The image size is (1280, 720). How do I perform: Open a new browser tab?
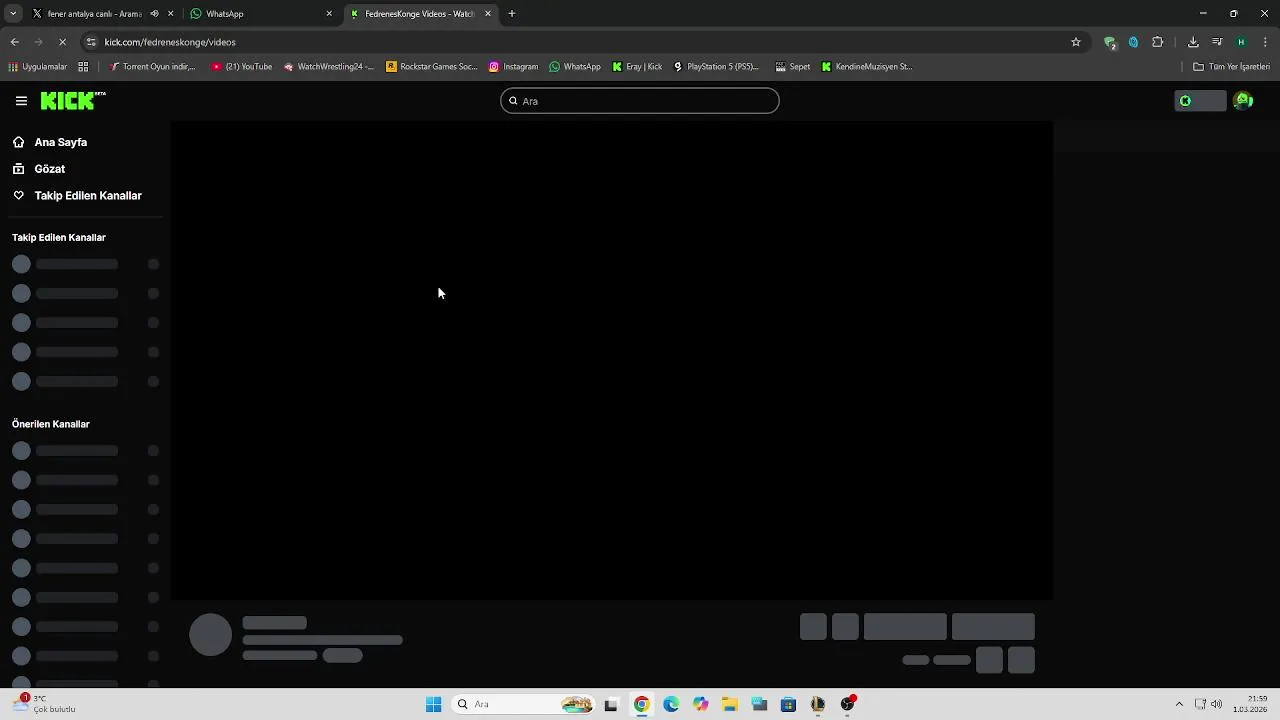[x=512, y=14]
